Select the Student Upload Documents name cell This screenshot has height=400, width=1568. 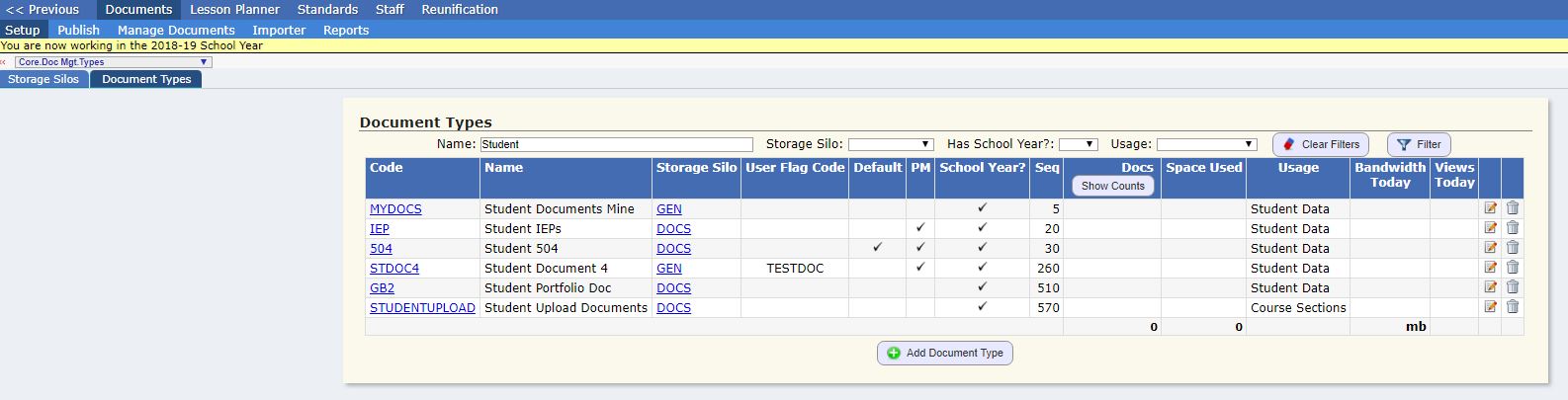coord(566,308)
